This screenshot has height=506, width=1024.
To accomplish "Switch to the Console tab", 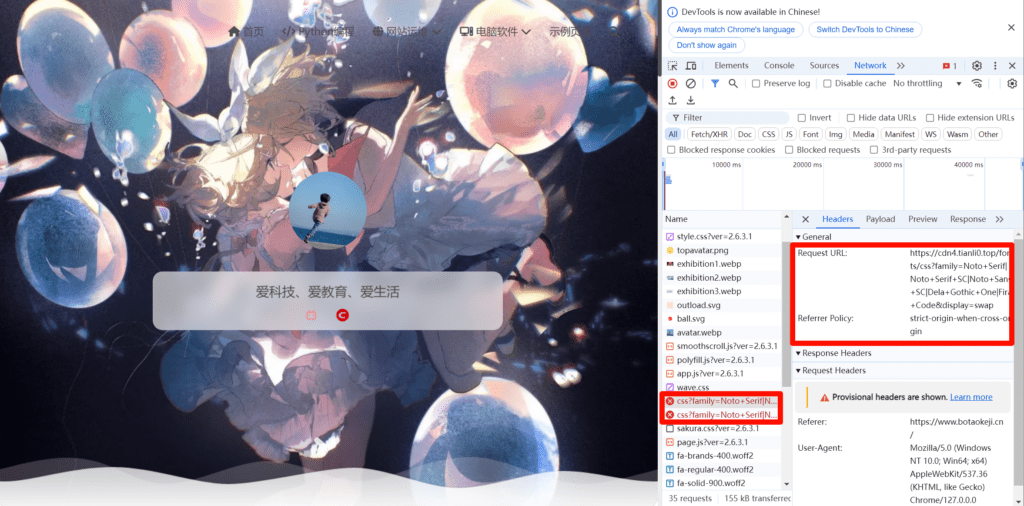I will tap(779, 66).
